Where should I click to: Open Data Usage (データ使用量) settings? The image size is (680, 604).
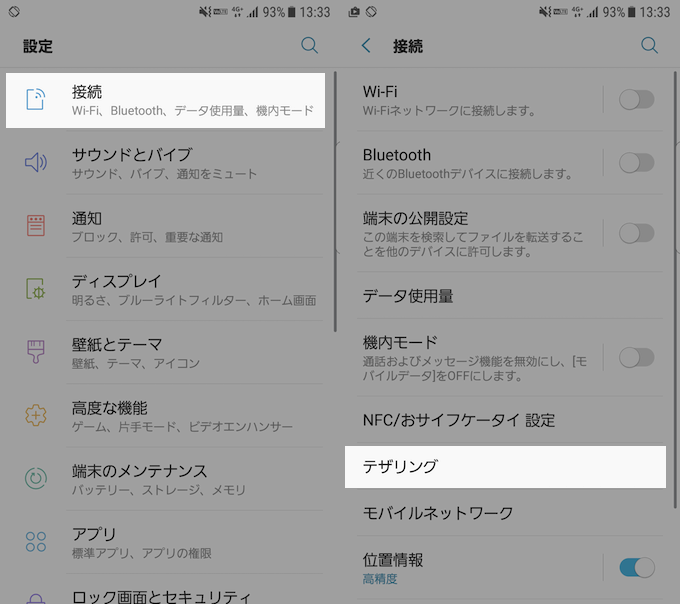408,295
